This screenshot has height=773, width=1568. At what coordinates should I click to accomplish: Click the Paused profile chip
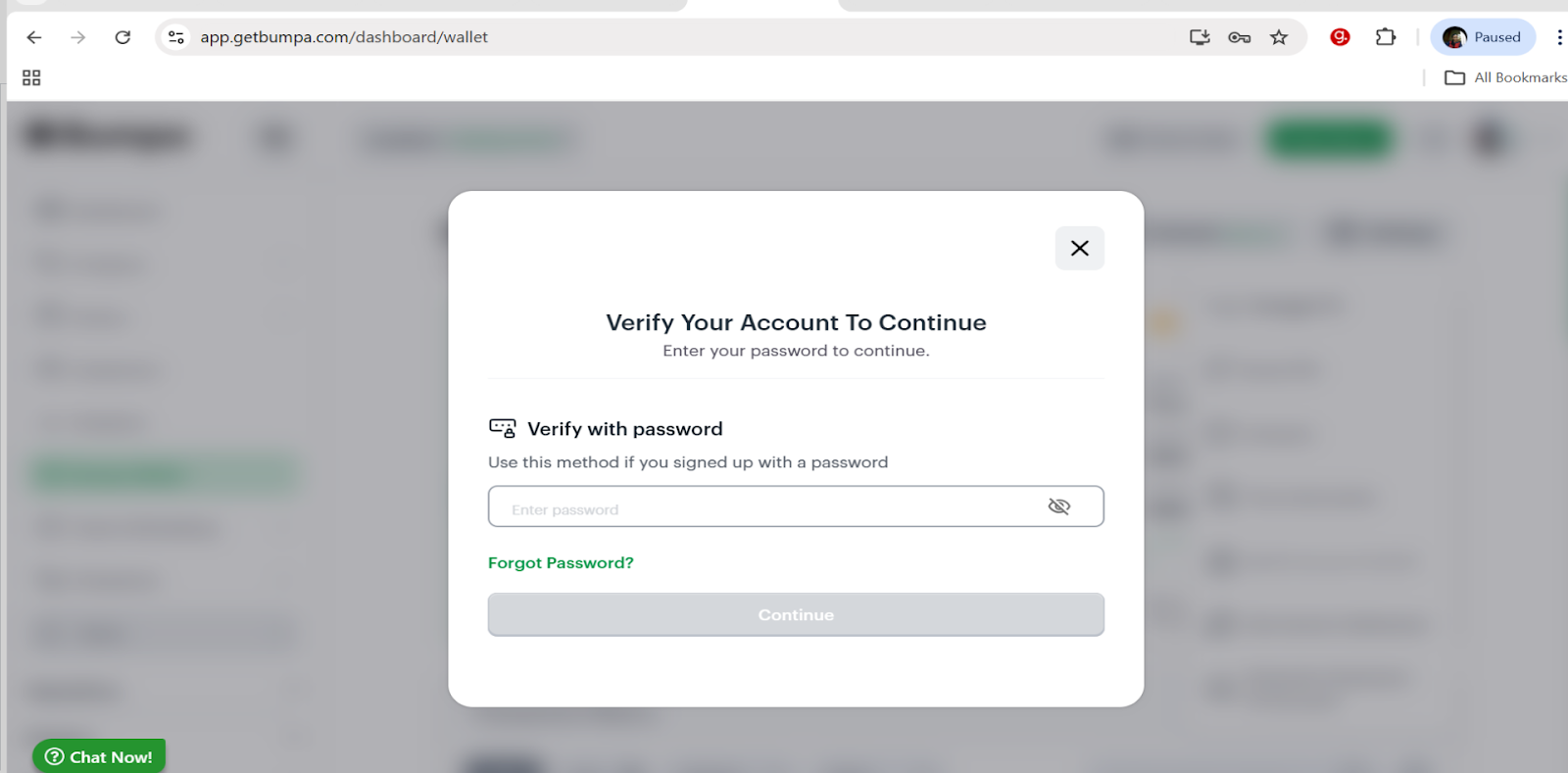point(1483,37)
